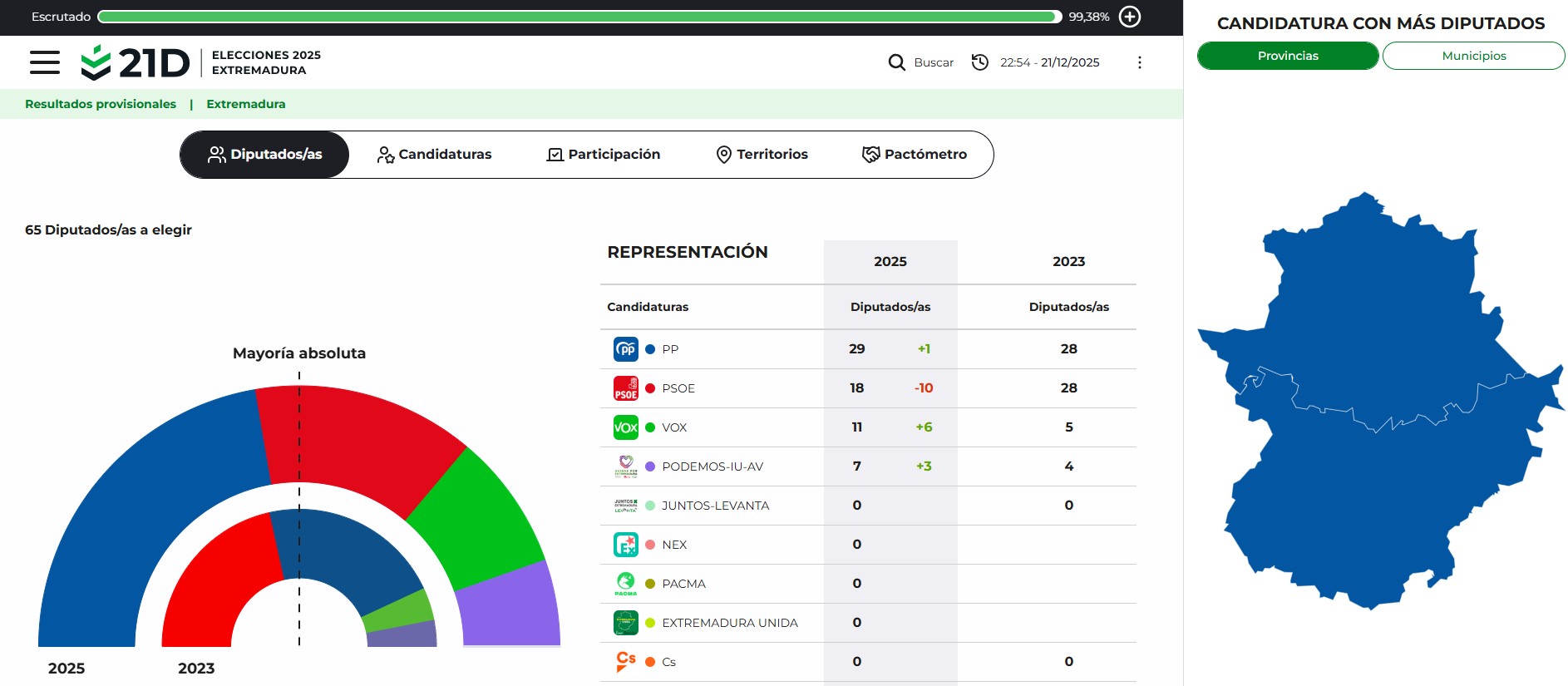Click the Cs party logo
The image size is (1568, 686).
pyautogui.click(x=625, y=661)
